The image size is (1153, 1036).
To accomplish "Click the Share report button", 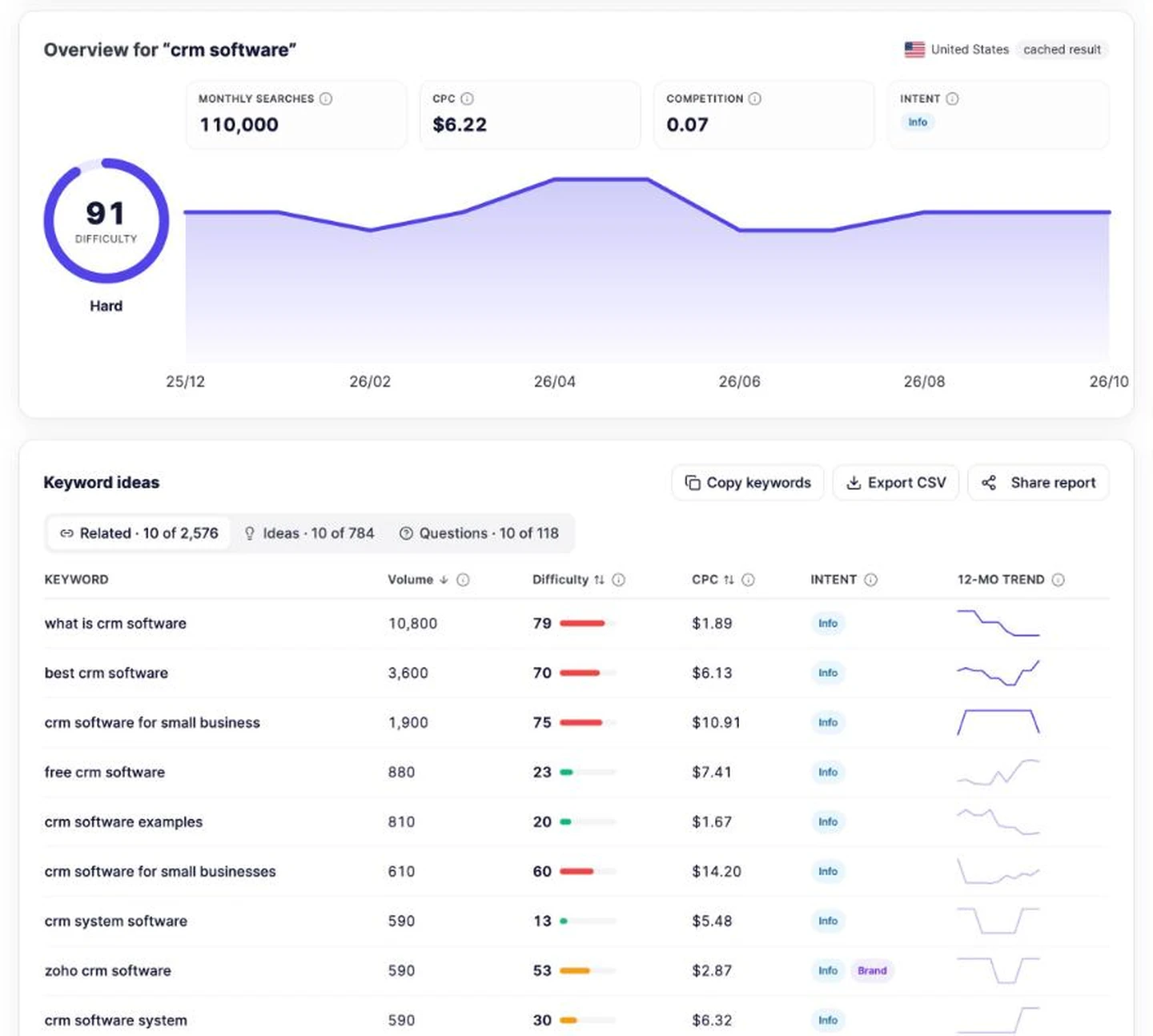I will (1039, 483).
